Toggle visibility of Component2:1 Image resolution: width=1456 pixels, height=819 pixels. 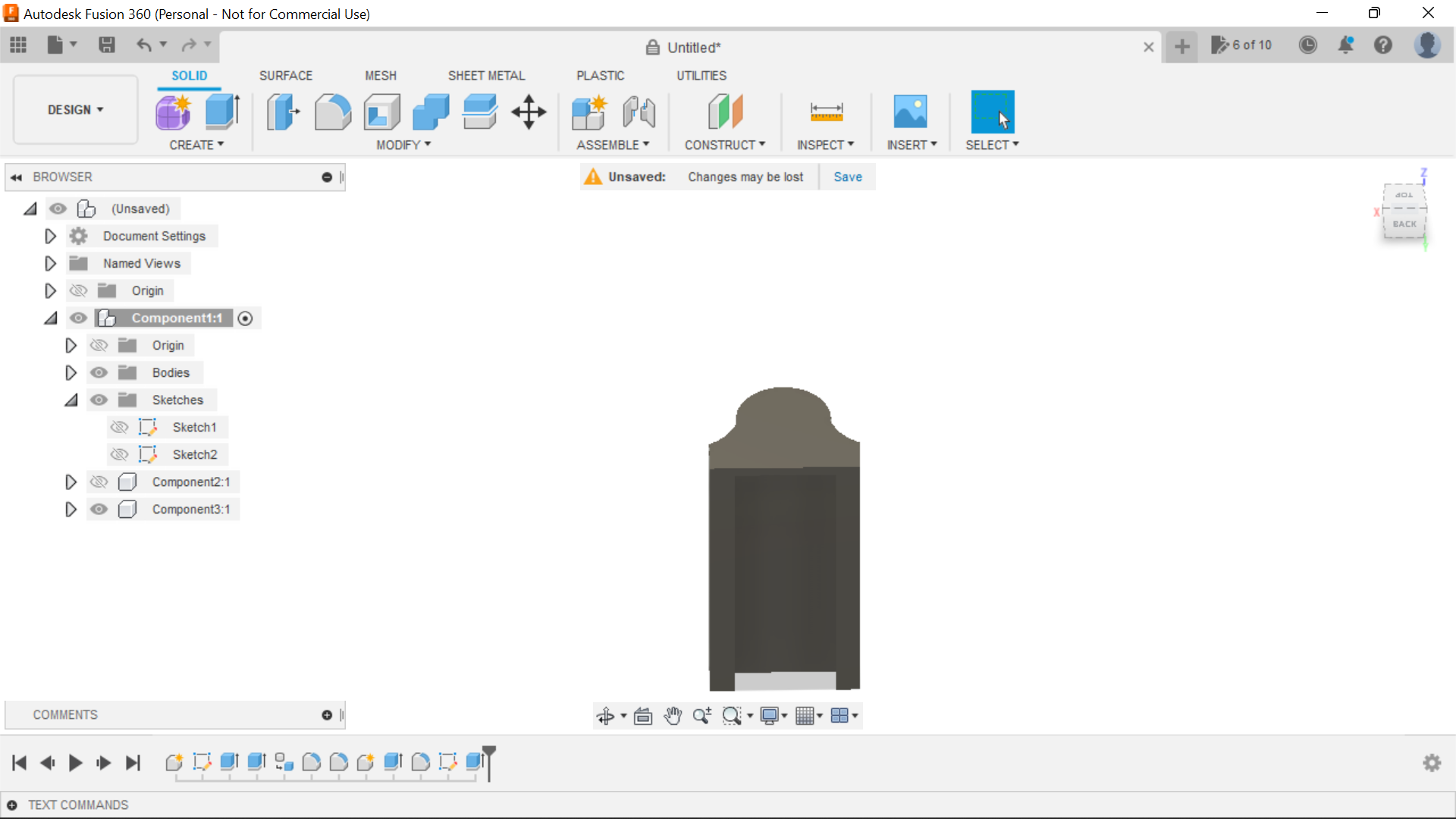[x=99, y=482]
